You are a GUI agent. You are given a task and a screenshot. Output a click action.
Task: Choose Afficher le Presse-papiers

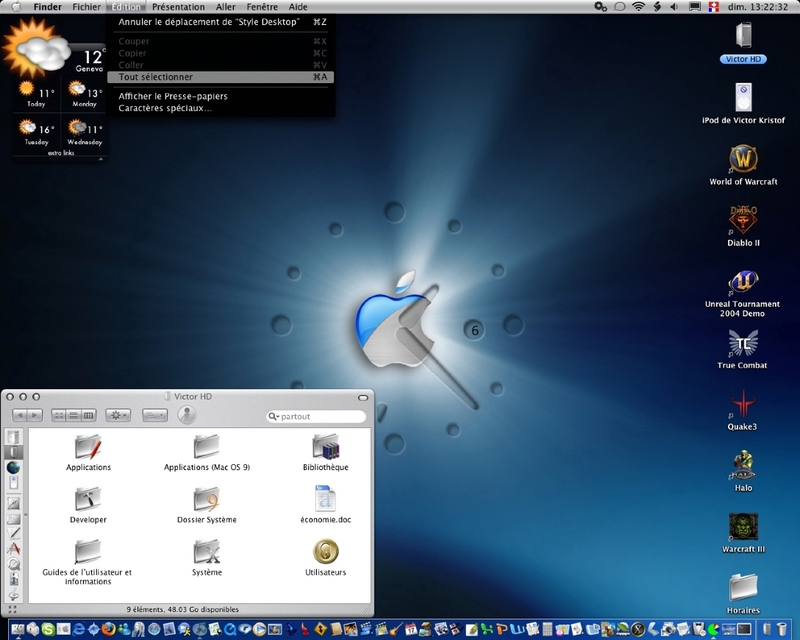click(221, 96)
